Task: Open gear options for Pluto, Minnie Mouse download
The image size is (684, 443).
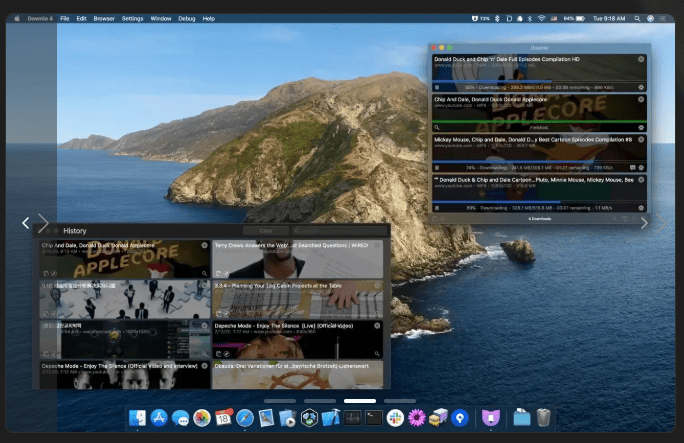Action: pos(641,208)
